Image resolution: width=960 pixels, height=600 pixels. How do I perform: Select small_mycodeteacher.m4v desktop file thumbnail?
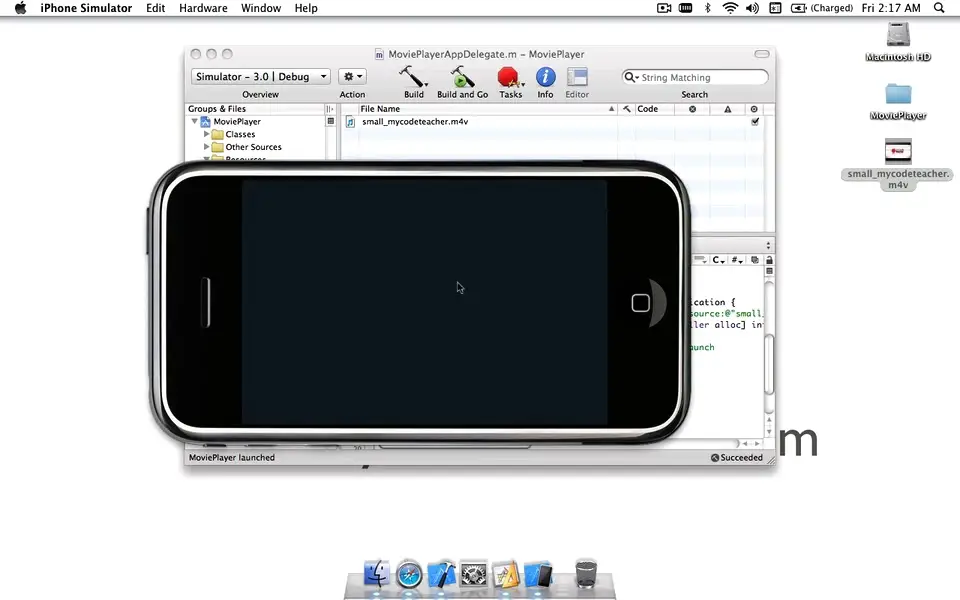pyautogui.click(x=898, y=151)
